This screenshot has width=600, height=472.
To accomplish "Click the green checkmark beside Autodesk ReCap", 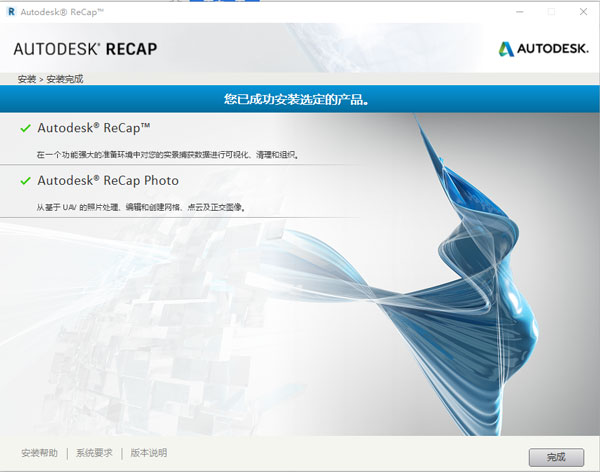I will (25, 128).
